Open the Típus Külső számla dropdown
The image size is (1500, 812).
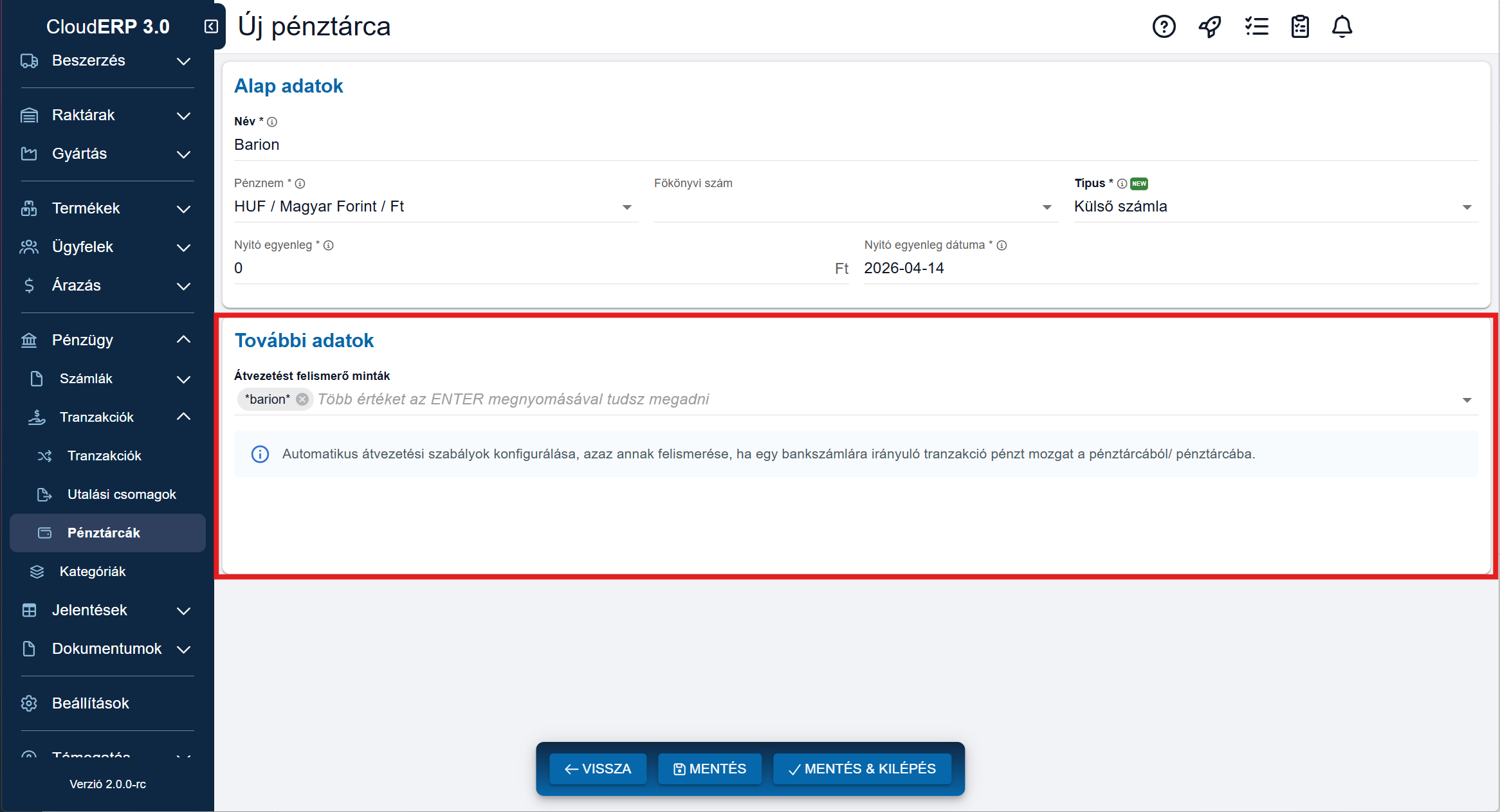[1275, 207]
